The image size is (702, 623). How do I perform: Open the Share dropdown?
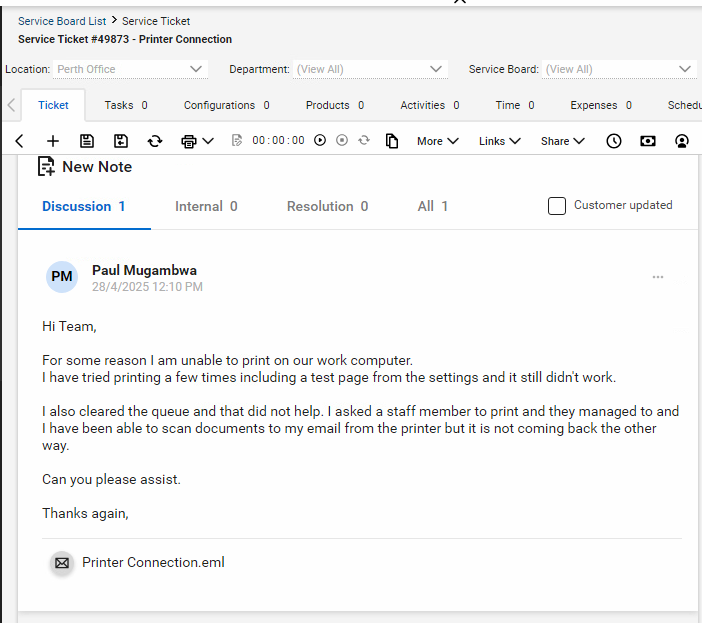click(x=562, y=141)
